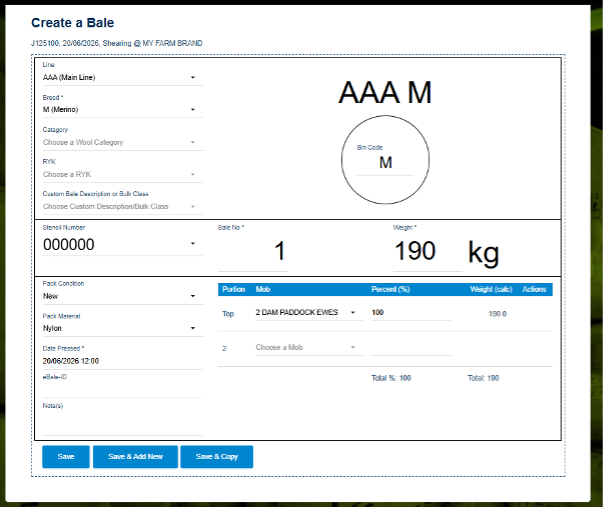The height and width of the screenshot is (508, 604).
Task: Click the Bin Code field inside the circle
Action: [385, 163]
